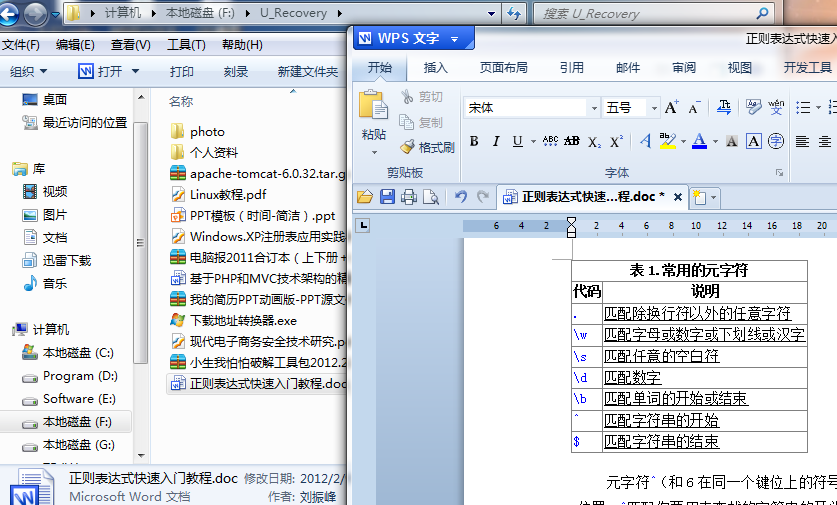This screenshot has height=505, width=837.
Task: Click the new document tab icon
Action: click(x=699, y=198)
